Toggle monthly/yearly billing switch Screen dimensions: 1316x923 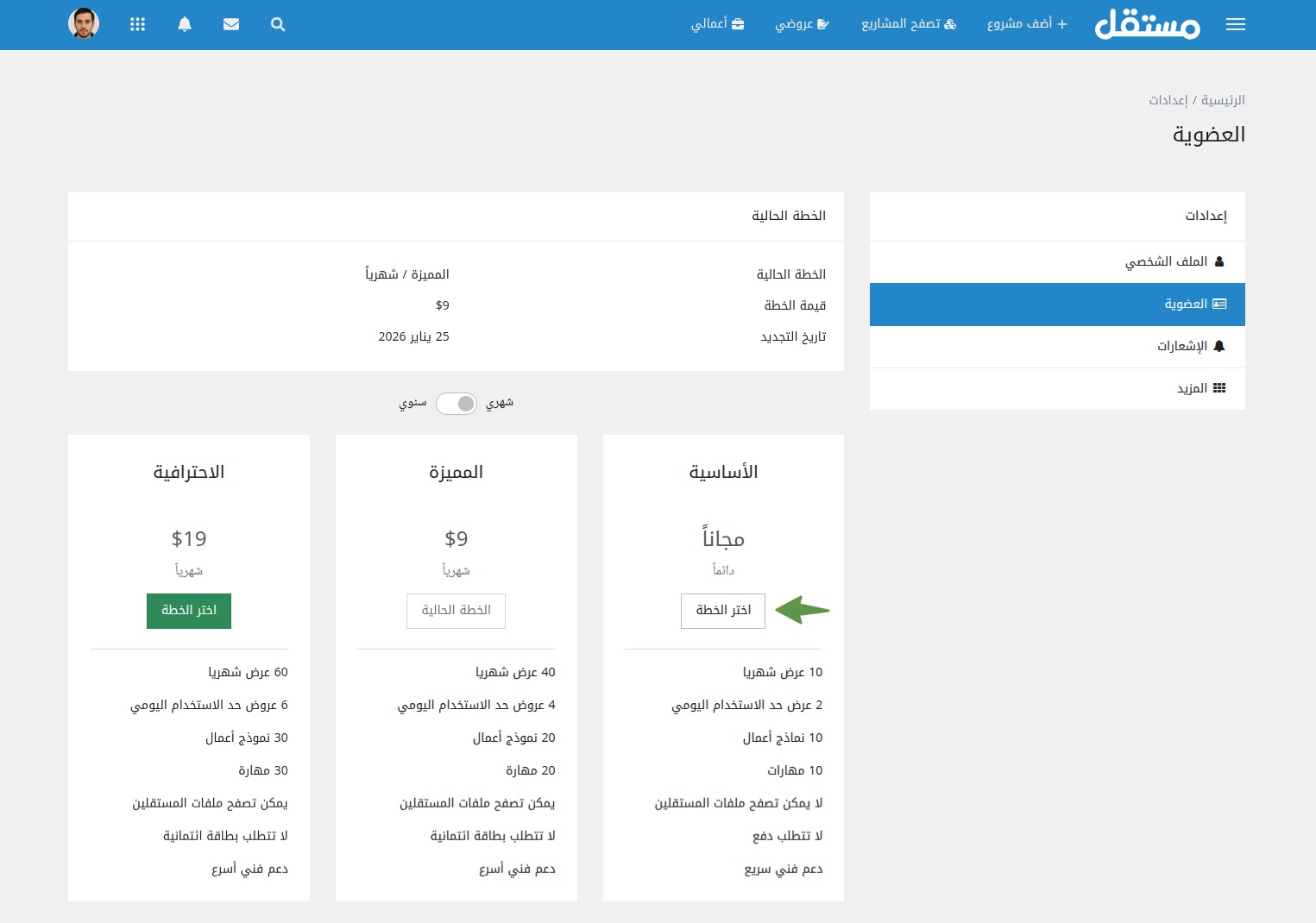point(457,403)
